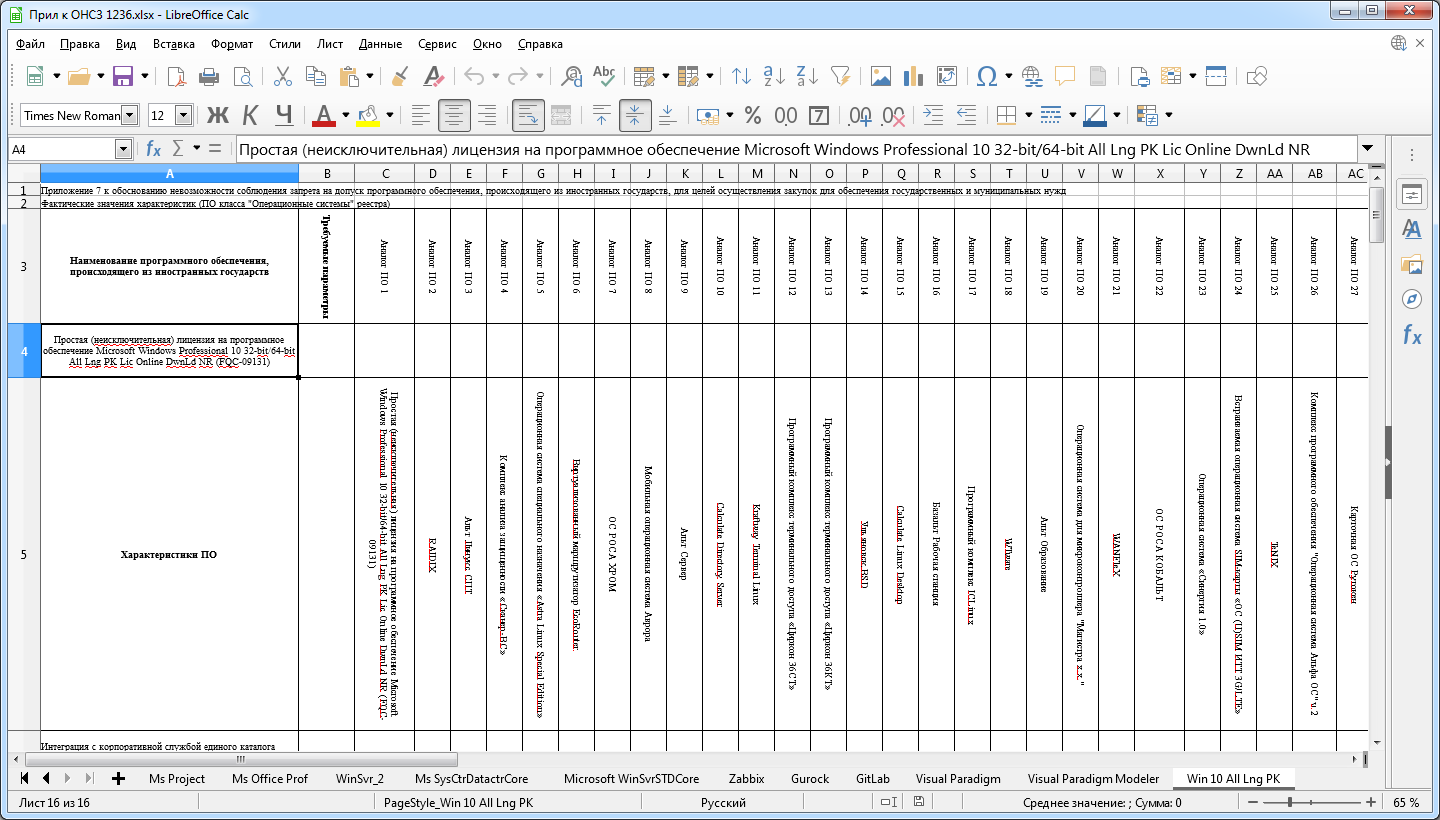The image size is (1440, 820).
Task: Toggle italic К formatting
Action: [251, 115]
